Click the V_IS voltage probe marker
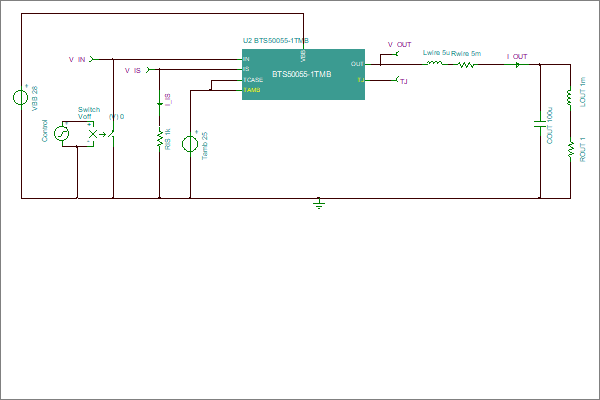The width and height of the screenshot is (600, 400). [149, 70]
